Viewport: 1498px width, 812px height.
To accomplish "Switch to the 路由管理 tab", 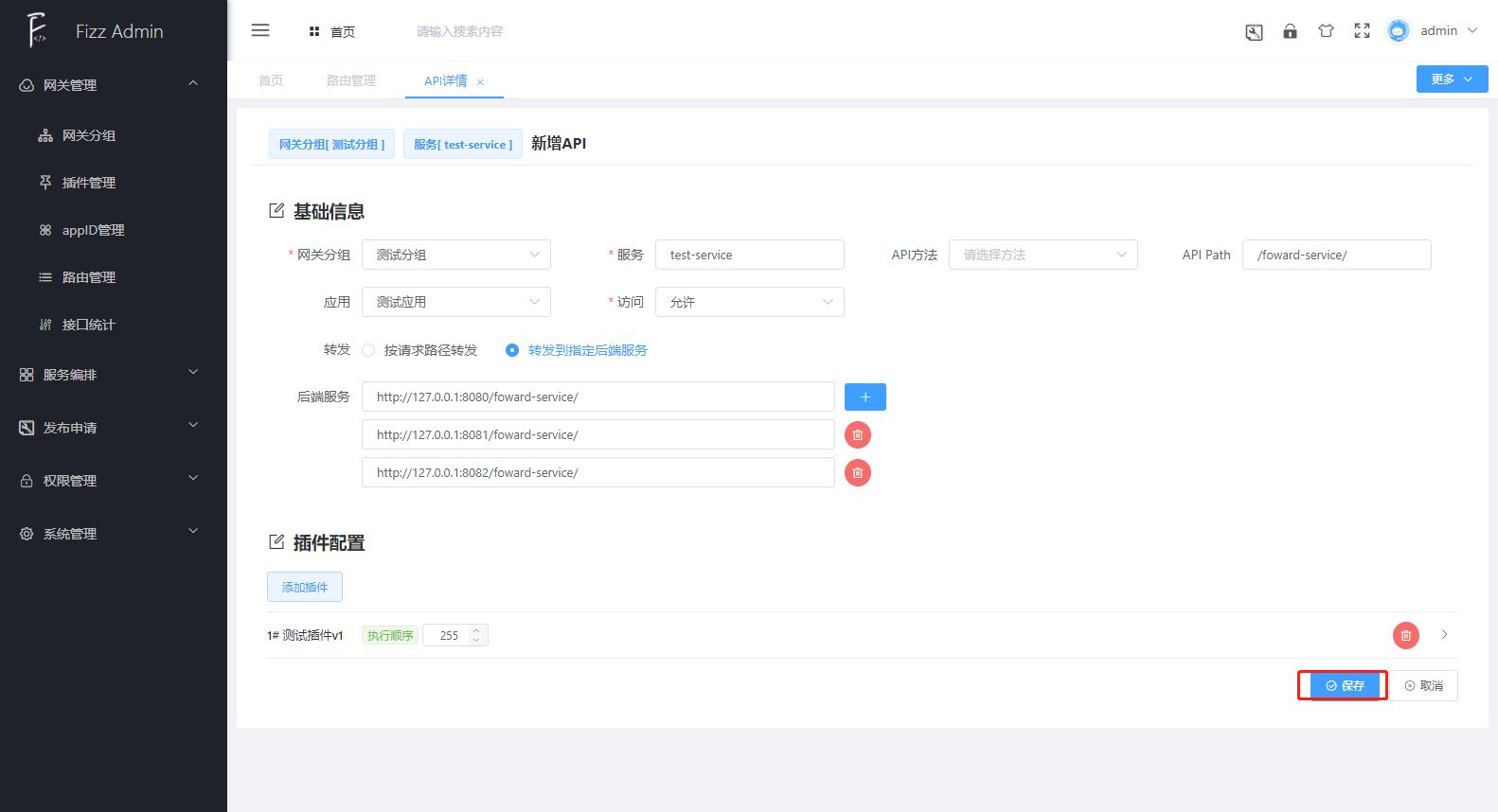I will 351,80.
